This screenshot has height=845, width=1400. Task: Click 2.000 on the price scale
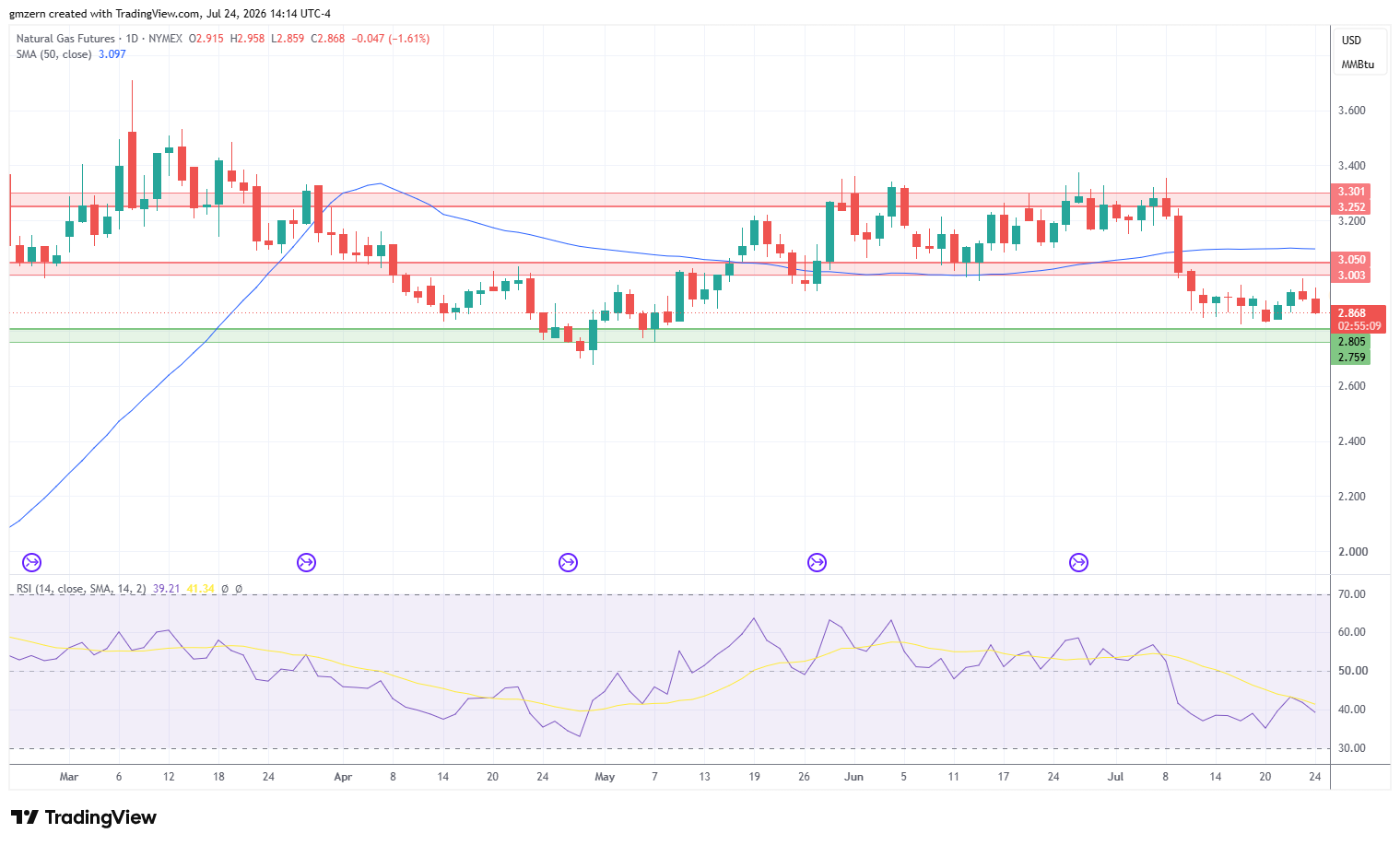click(x=1352, y=552)
